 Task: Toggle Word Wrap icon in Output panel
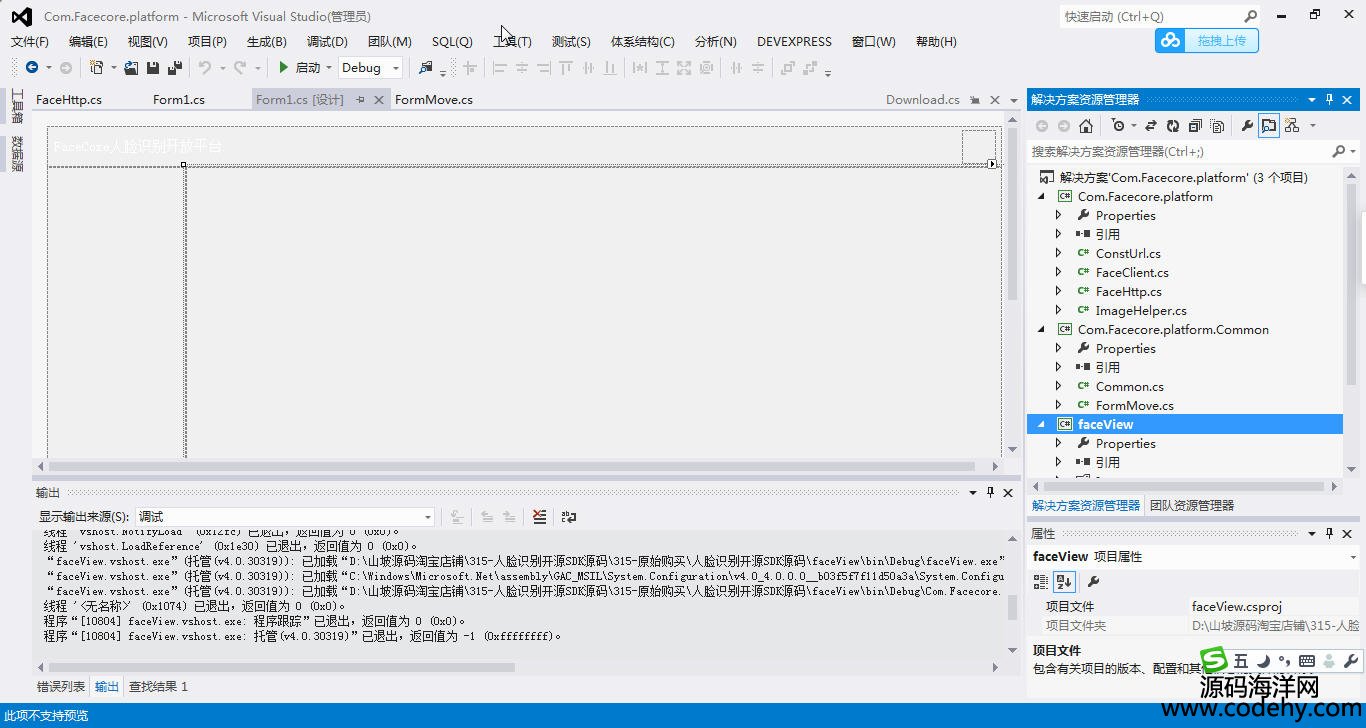pyautogui.click(x=569, y=517)
